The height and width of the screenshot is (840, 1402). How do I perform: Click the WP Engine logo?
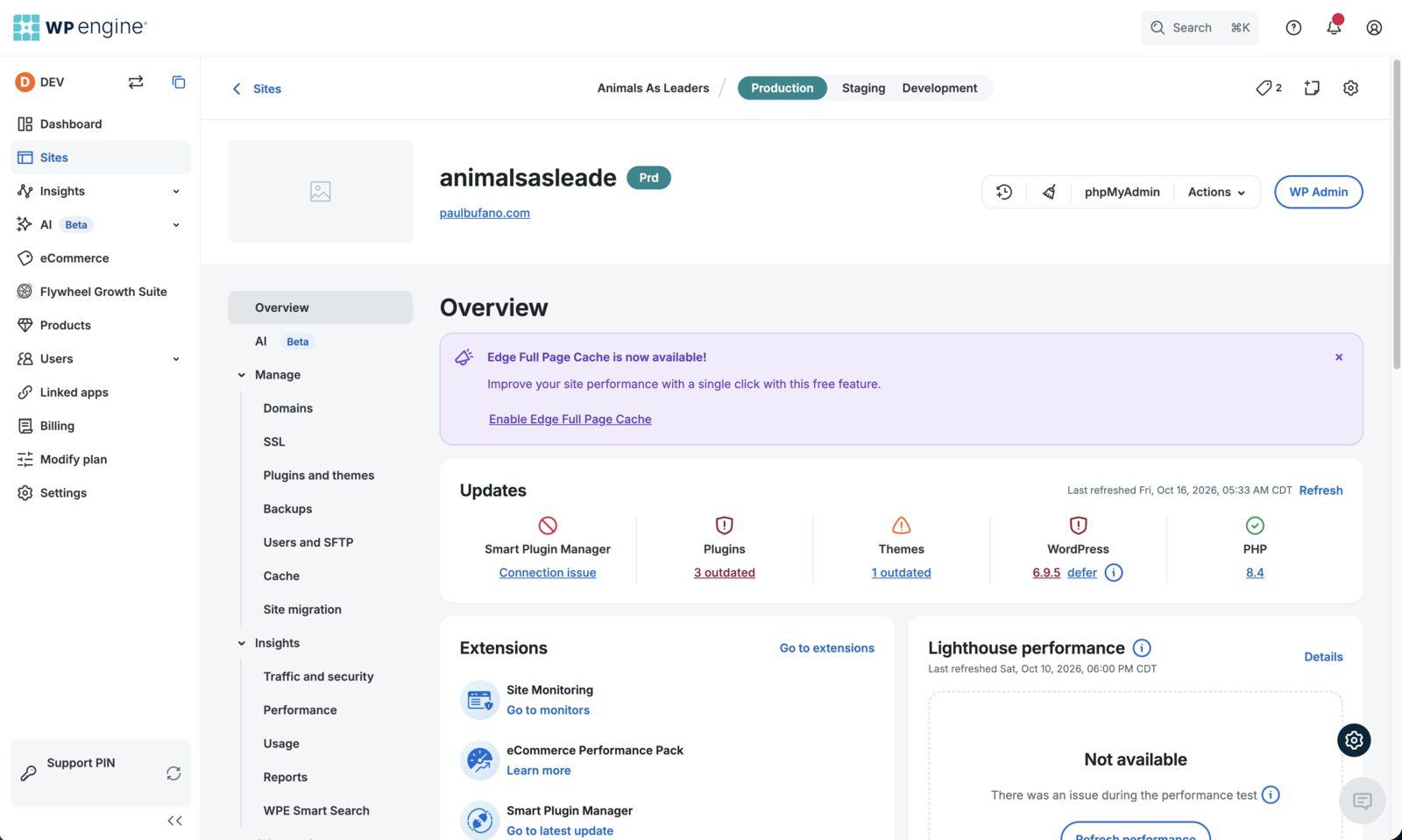click(x=80, y=27)
